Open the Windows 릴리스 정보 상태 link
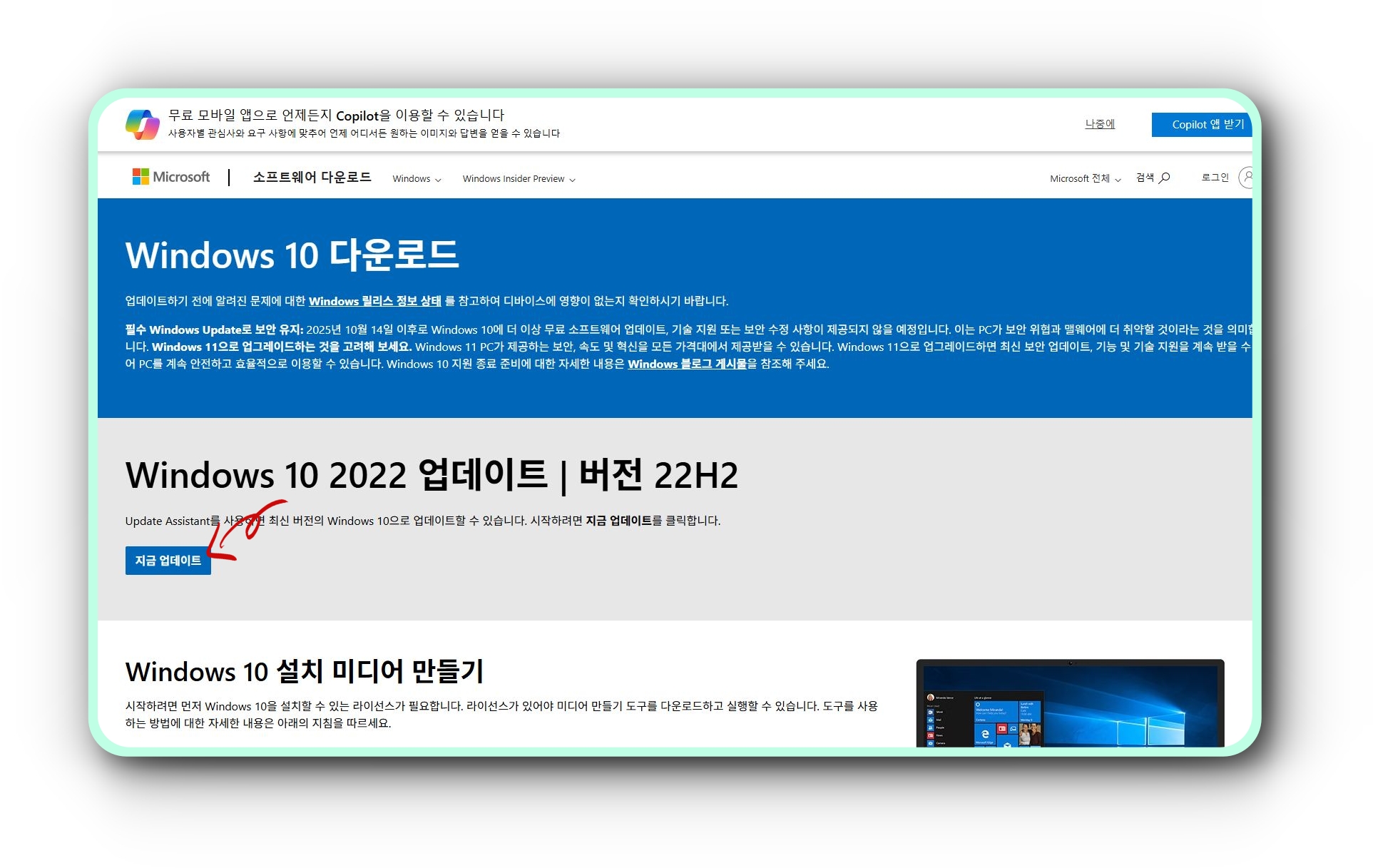1373x868 pixels. (375, 301)
